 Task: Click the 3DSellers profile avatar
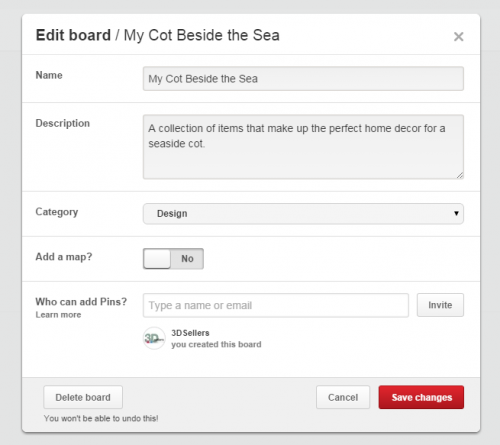click(x=154, y=338)
